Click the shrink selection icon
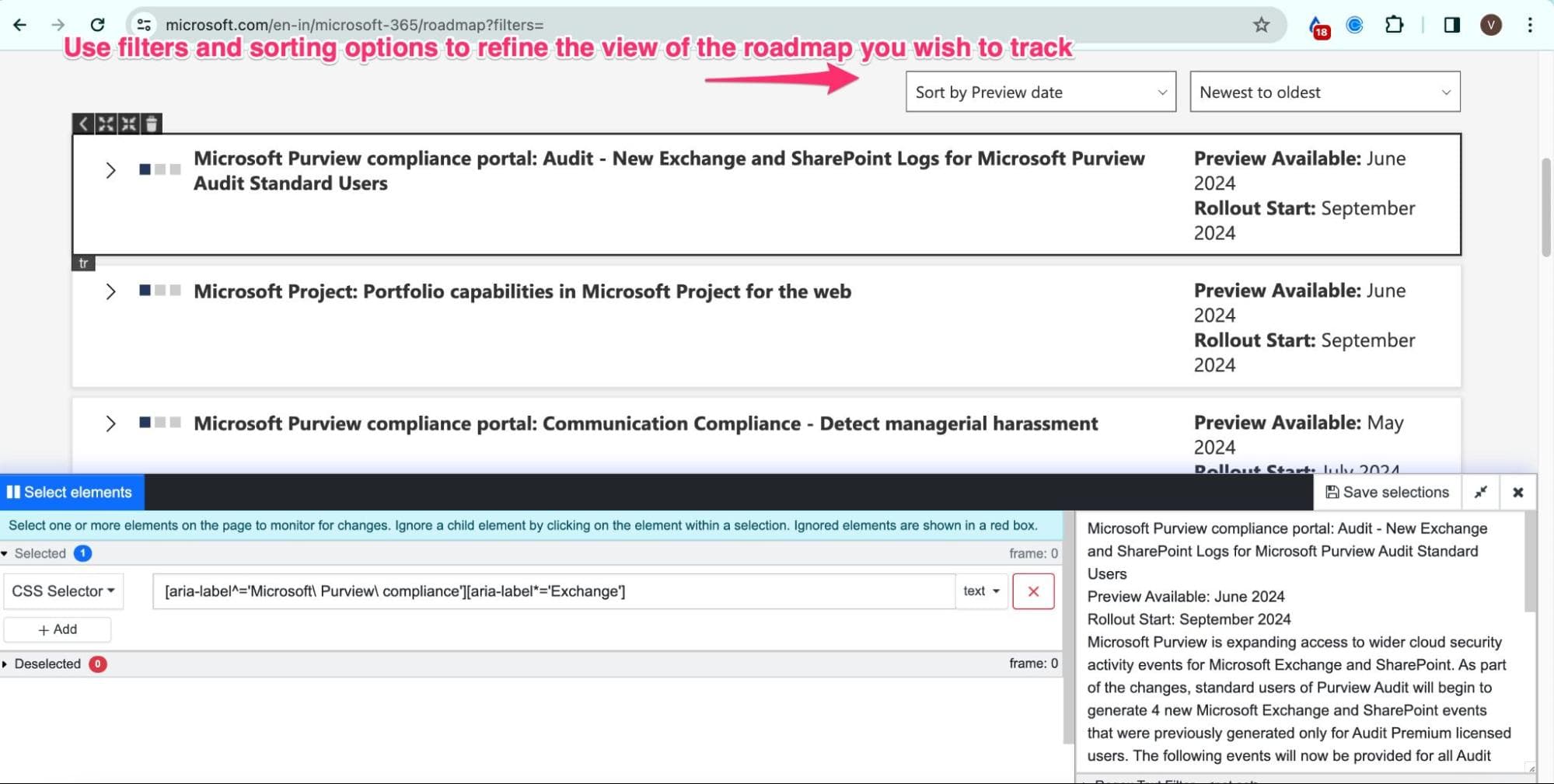This screenshot has height=784, width=1554. (x=129, y=124)
